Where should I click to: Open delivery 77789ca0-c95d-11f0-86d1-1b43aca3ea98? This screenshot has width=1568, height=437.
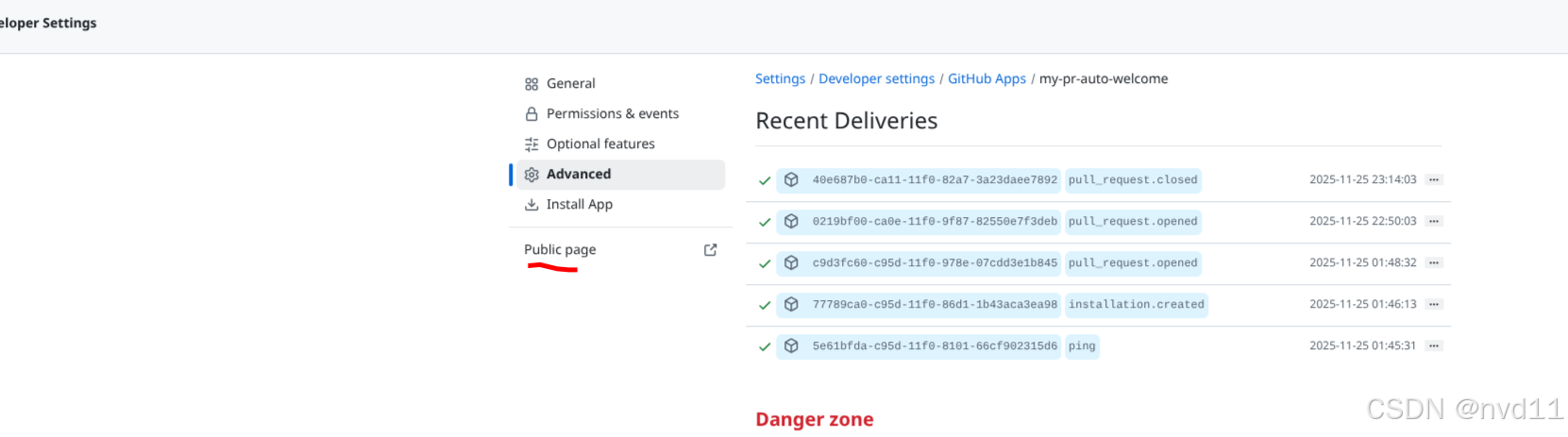click(935, 305)
